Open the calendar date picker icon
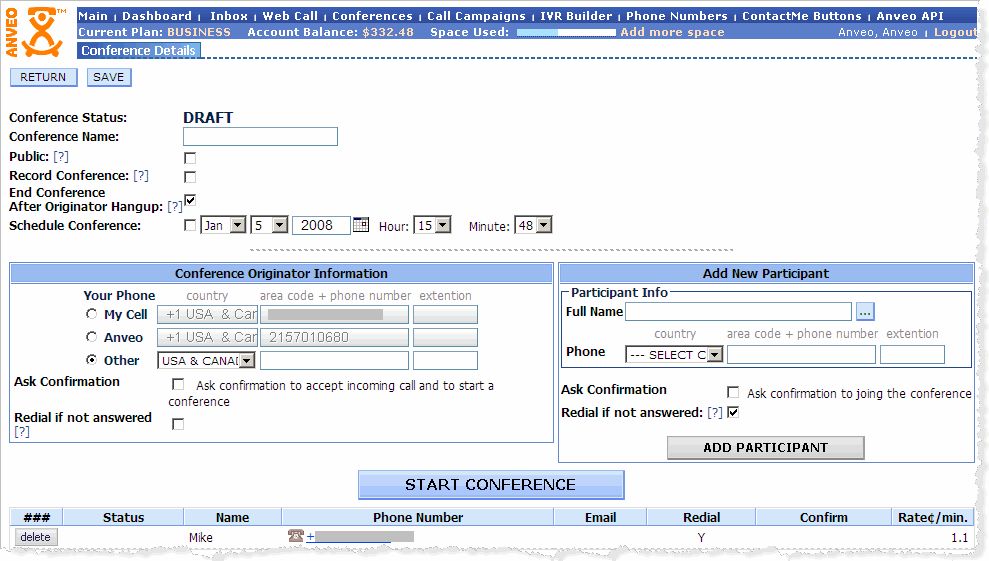 click(361, 226)
